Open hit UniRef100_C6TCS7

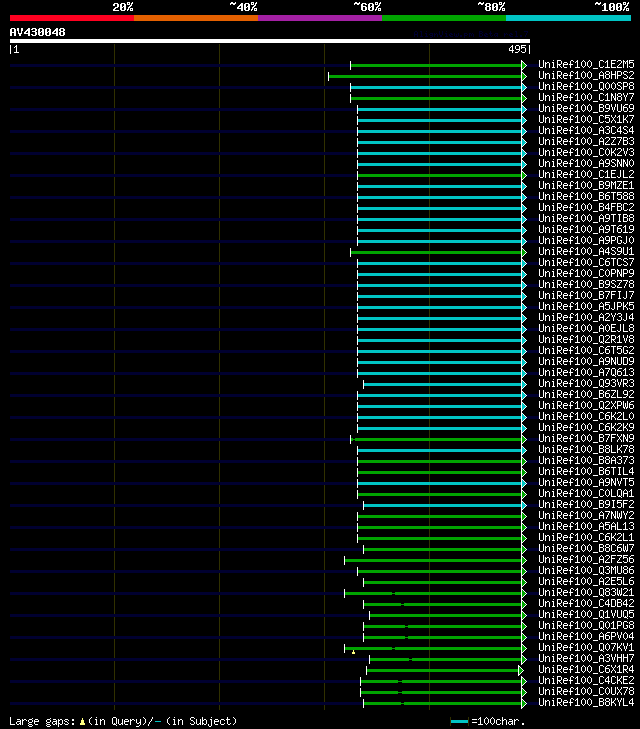[x=586, y=262]
